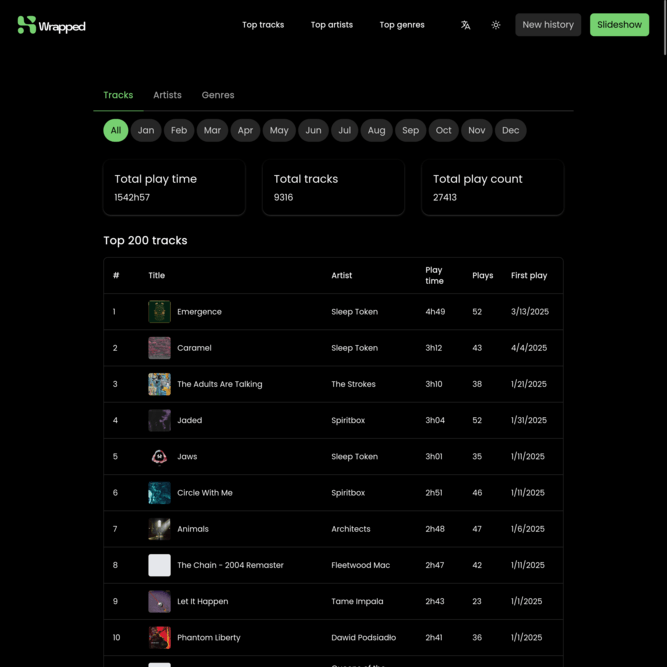Click the Phantom Liberty album cover

coord(159,638)
